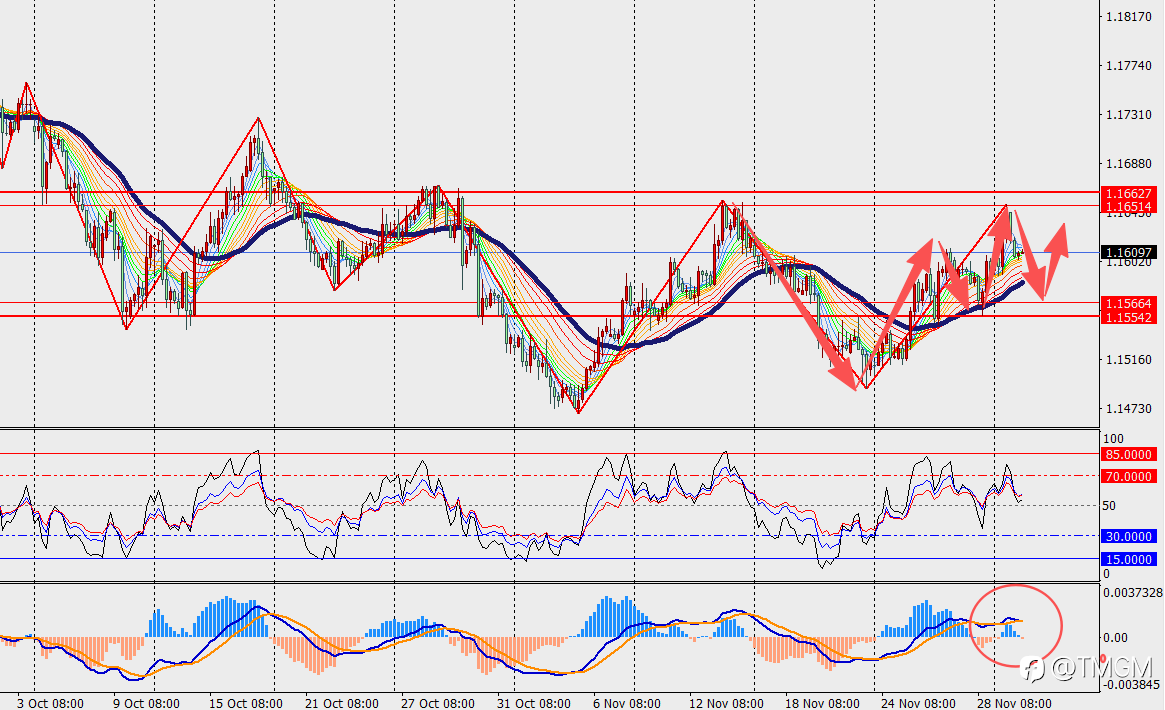Screen dimensions: 1165x710
Task: Select the 70.0000 oscillator level label
Action: 1129,476
